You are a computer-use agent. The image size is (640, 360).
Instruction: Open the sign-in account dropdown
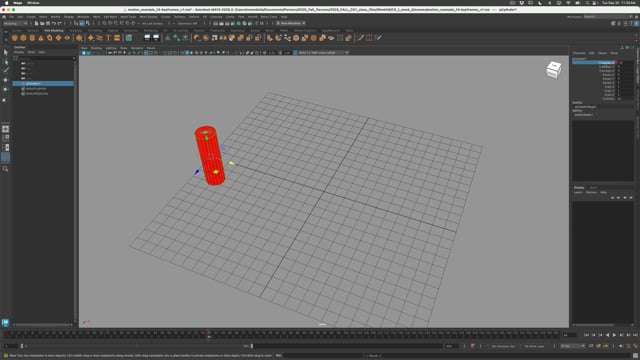(x=291, y=23)
